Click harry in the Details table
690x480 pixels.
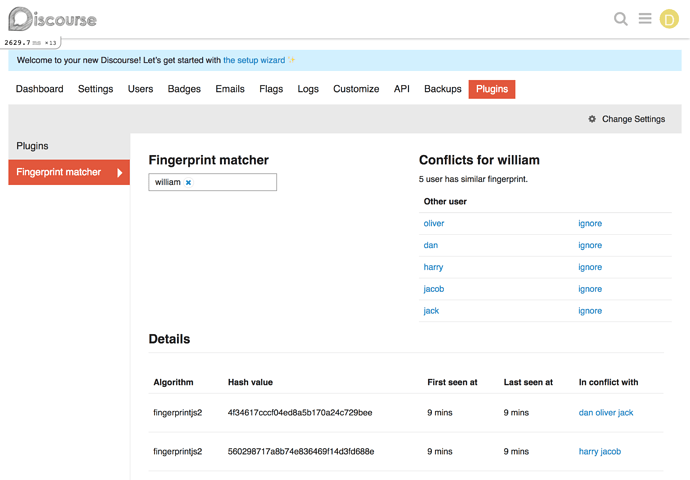tap(588, 451)
